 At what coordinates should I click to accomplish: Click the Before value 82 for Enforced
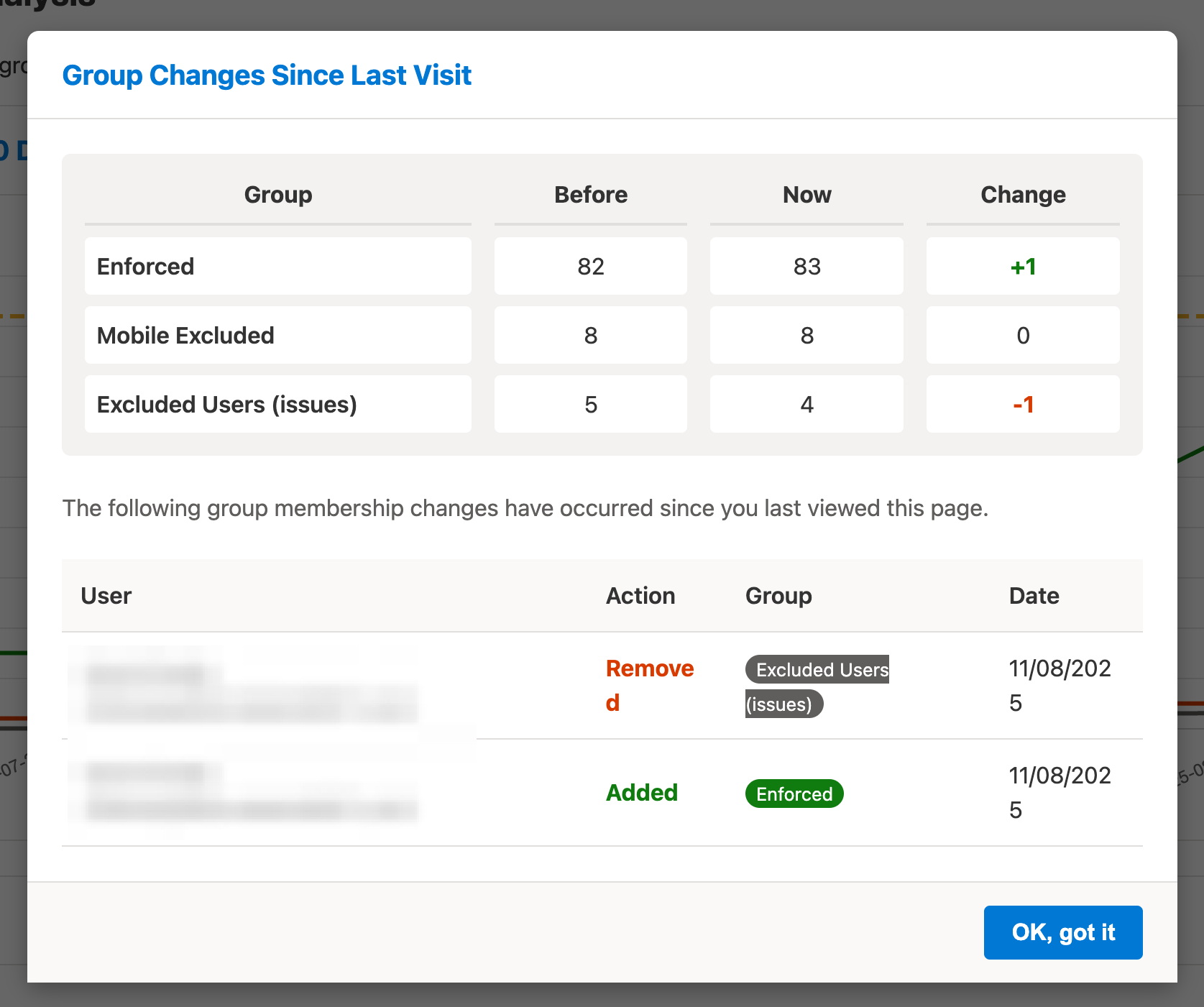tap(590, 266)
